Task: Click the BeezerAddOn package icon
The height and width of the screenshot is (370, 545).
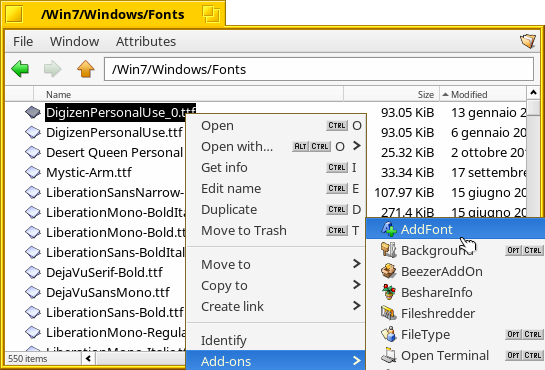Action: pyautogui.click(x=389, y=271)
